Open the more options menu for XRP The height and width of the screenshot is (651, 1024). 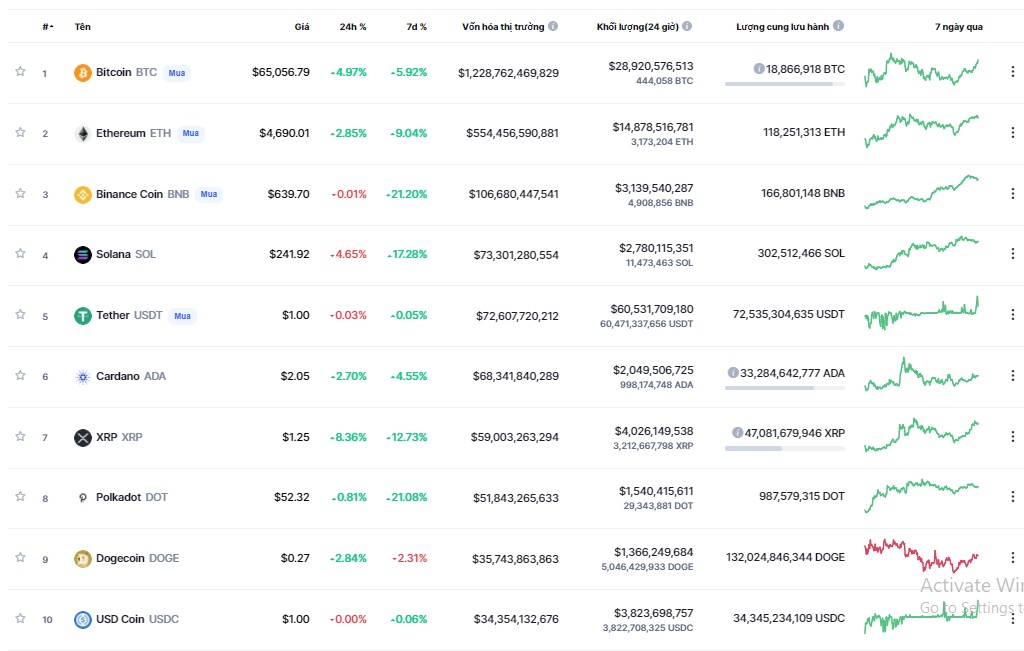pyautogui.click(x=1012, y=437)
